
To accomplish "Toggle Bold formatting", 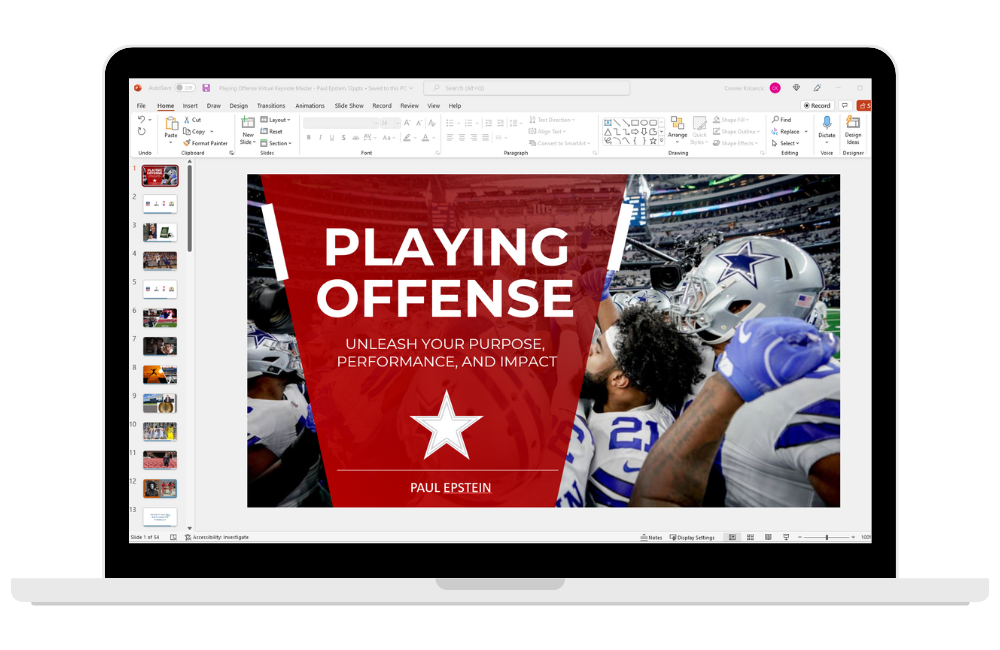I will click(309, 138).
